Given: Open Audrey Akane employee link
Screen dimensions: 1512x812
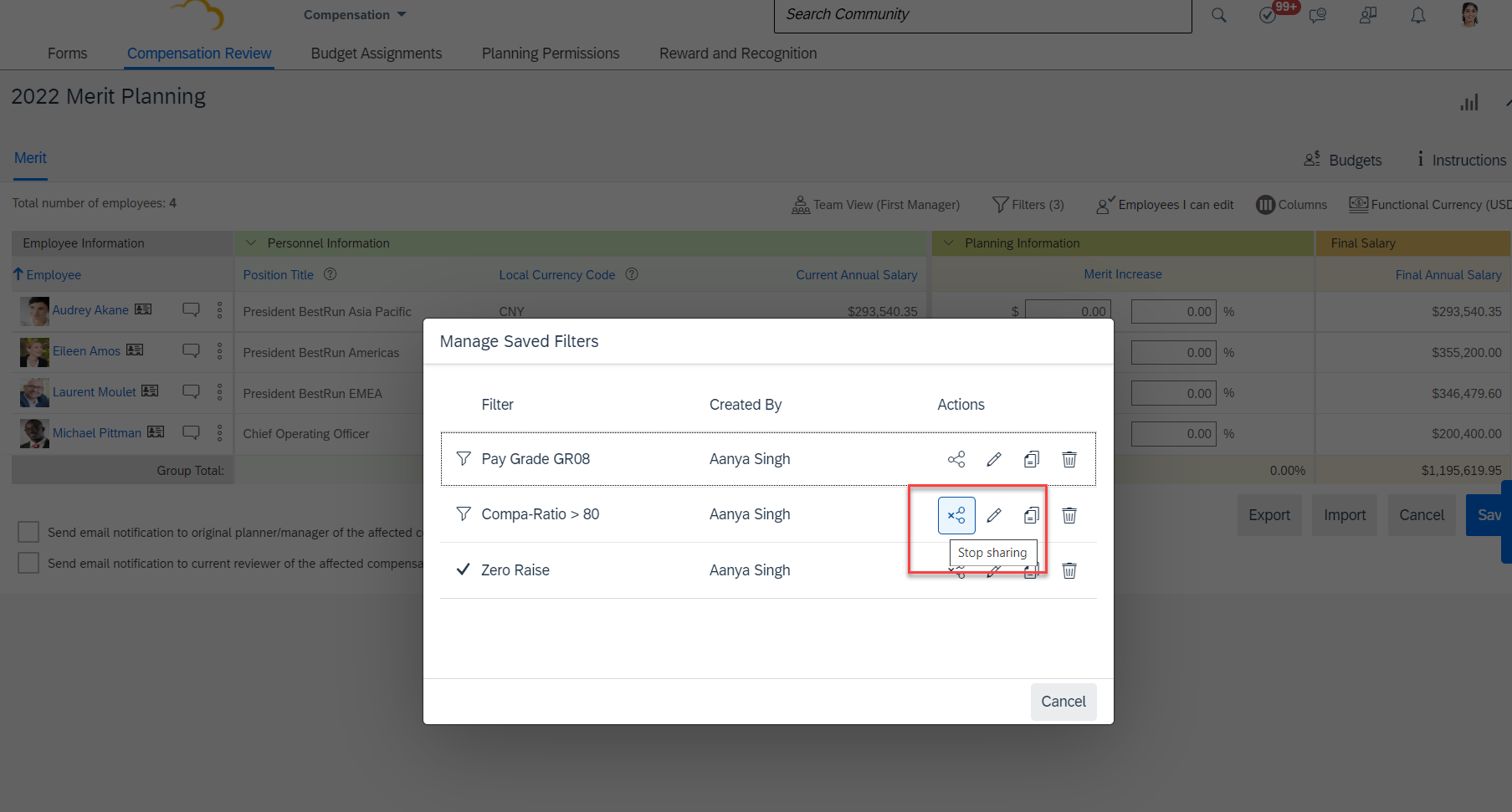Looking at the screenshot, I should (x=90, y=310).
